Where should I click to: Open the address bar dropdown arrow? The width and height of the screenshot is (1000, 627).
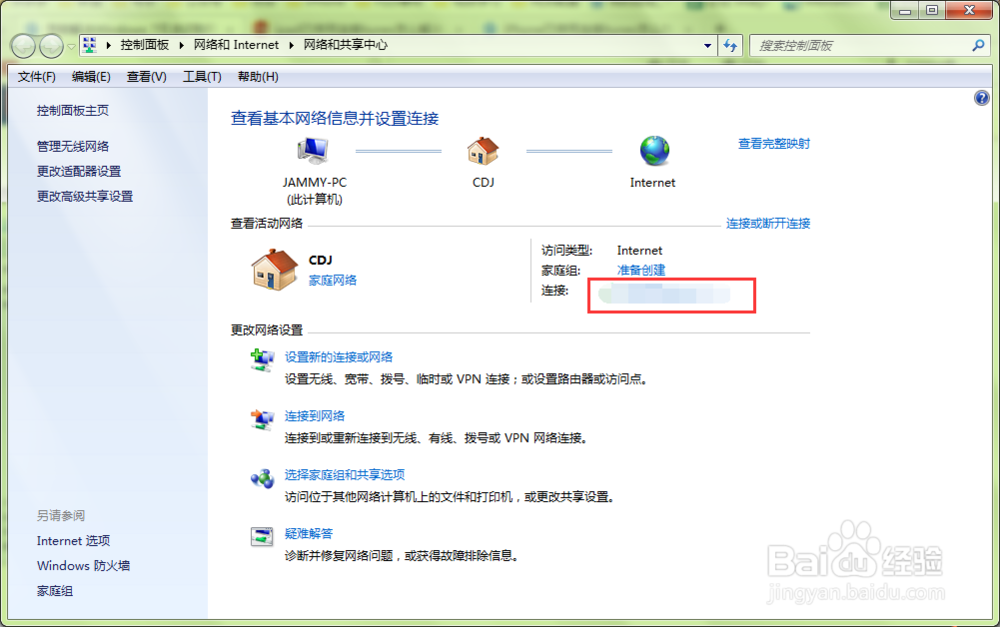point(705,45)
